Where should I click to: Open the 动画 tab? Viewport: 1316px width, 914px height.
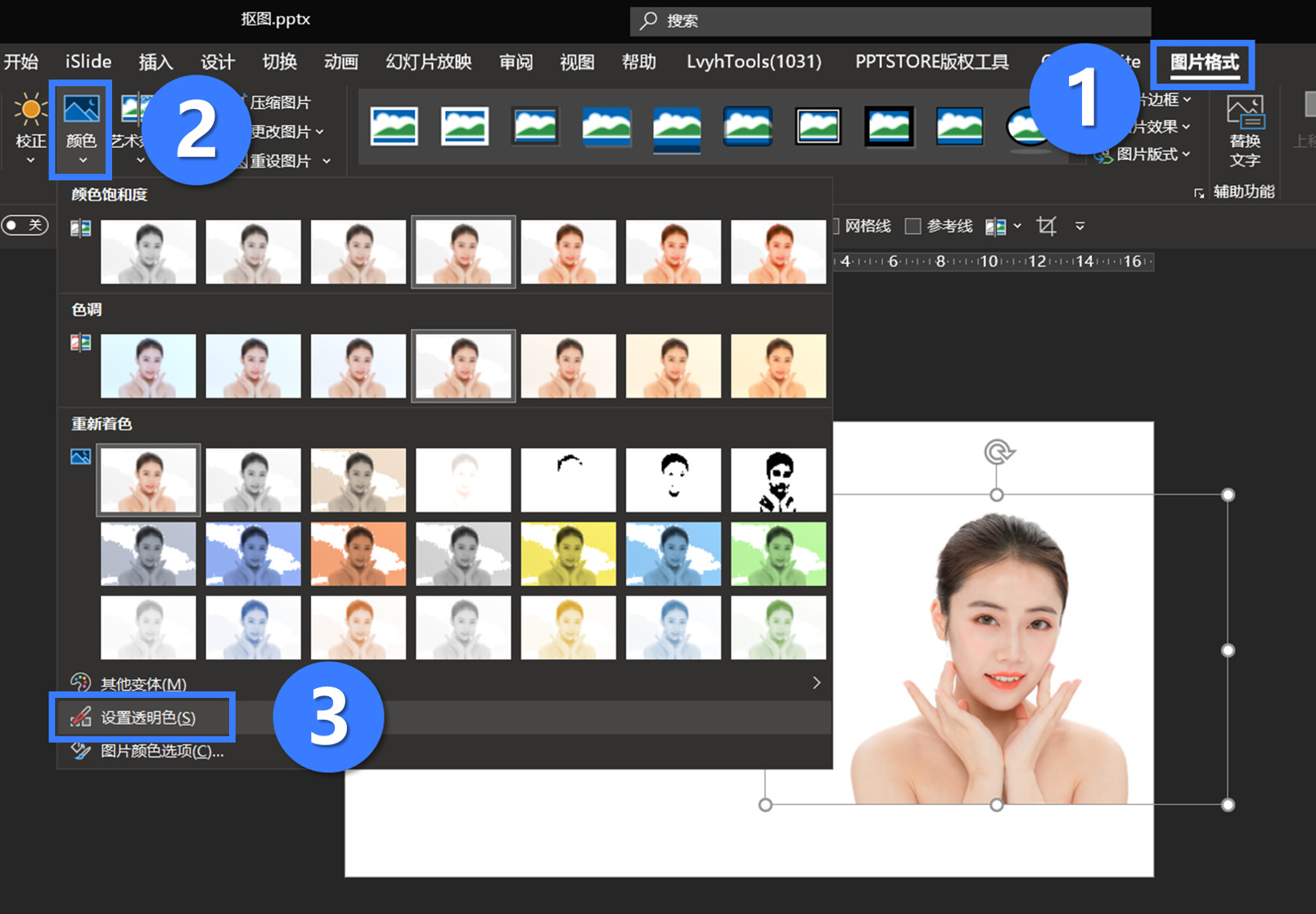(x=341, y=62)
